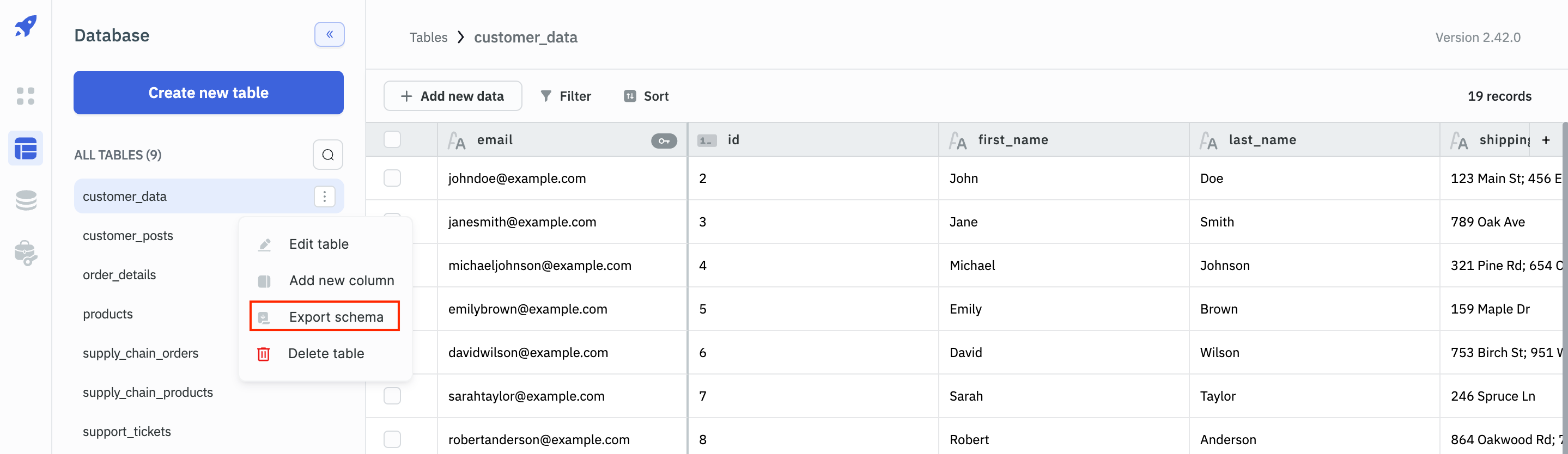The width and height of the screenshot is (1568, 454).
Task: Click the primary key icon on email column
Action: pyautogui.click(x=664, y=140)
